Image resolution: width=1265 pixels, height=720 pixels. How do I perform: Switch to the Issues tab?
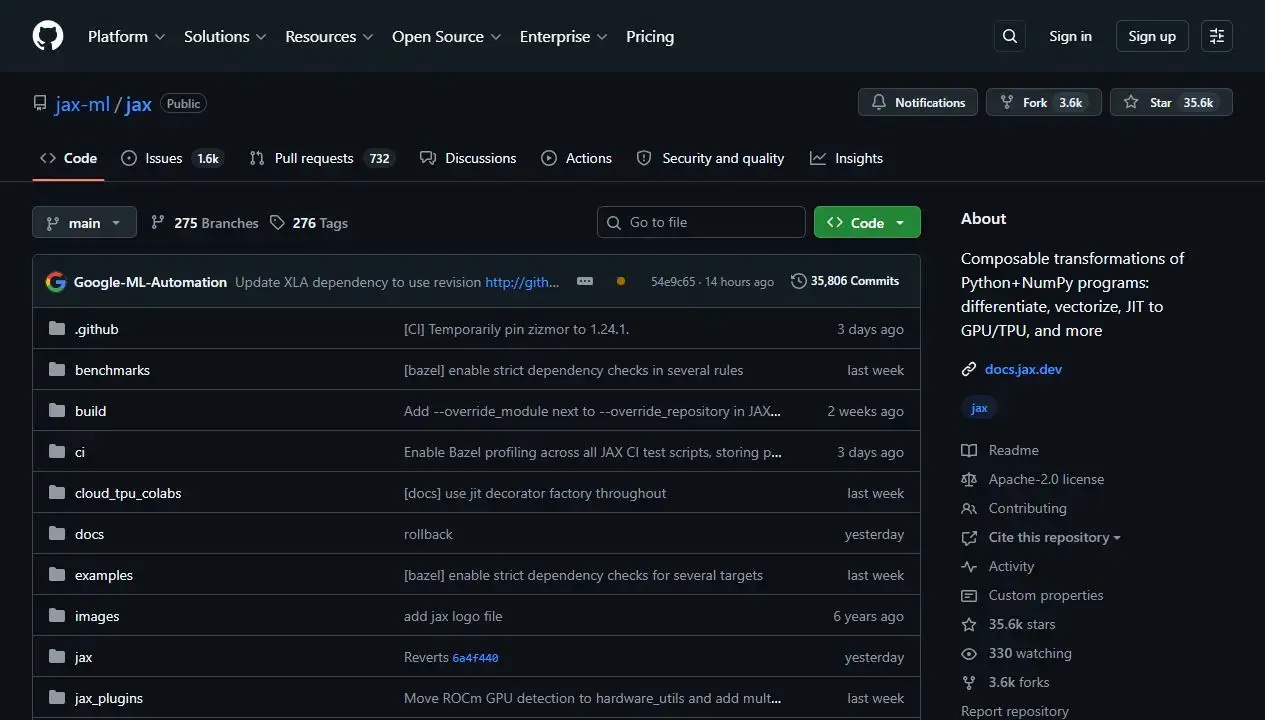click(x=172, y=158)
